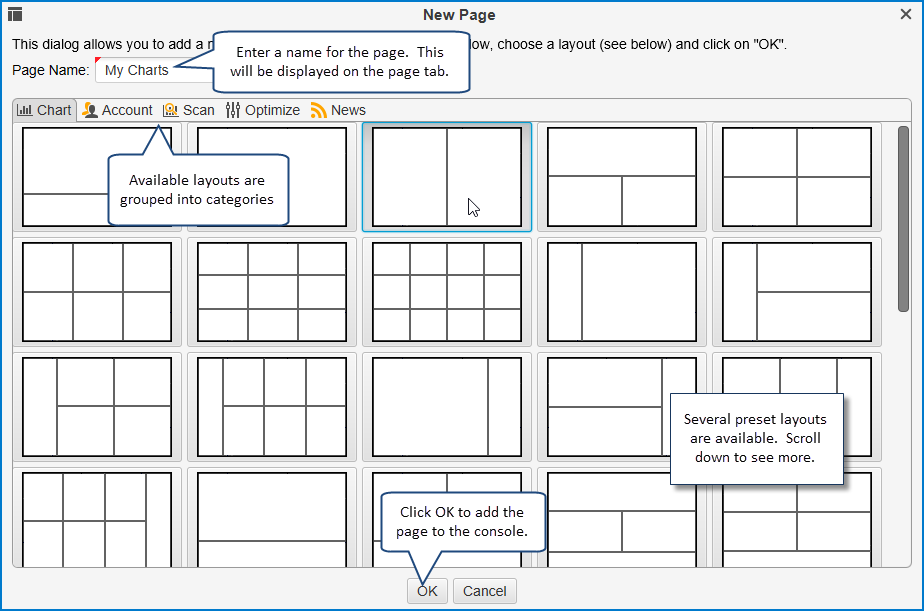924x611 pixels.
Task: Click the Page Name text field
Action: pos(140,71)
